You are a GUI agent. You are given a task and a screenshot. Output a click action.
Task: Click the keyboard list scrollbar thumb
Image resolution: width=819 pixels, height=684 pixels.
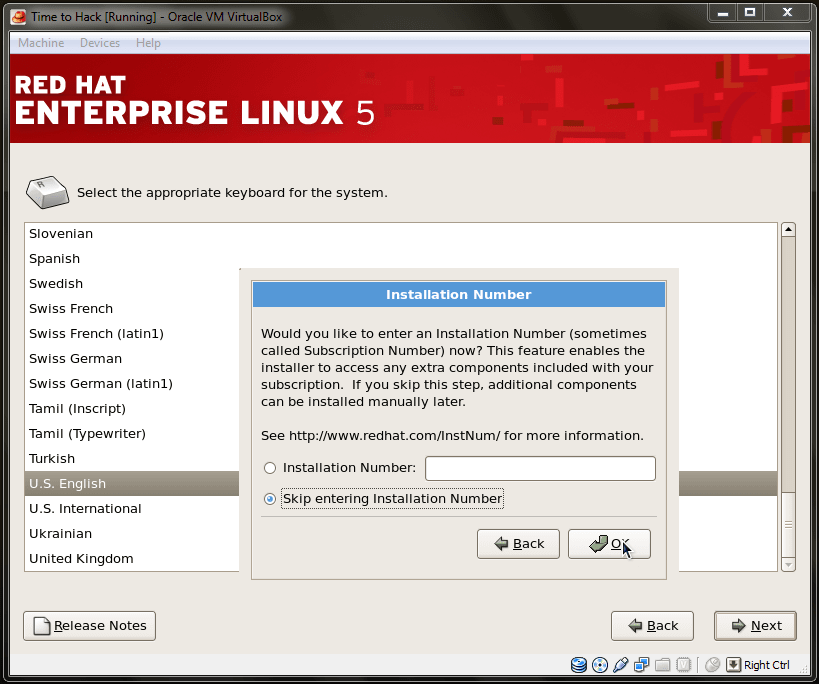point(788,525)
